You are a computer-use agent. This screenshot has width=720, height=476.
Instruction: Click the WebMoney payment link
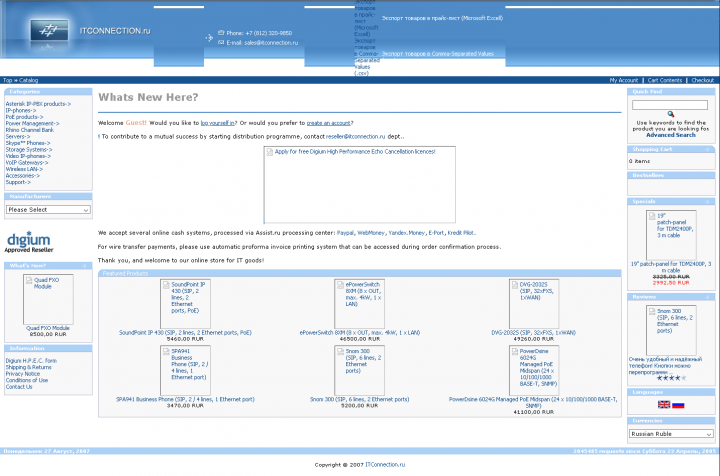pos(371,233)
